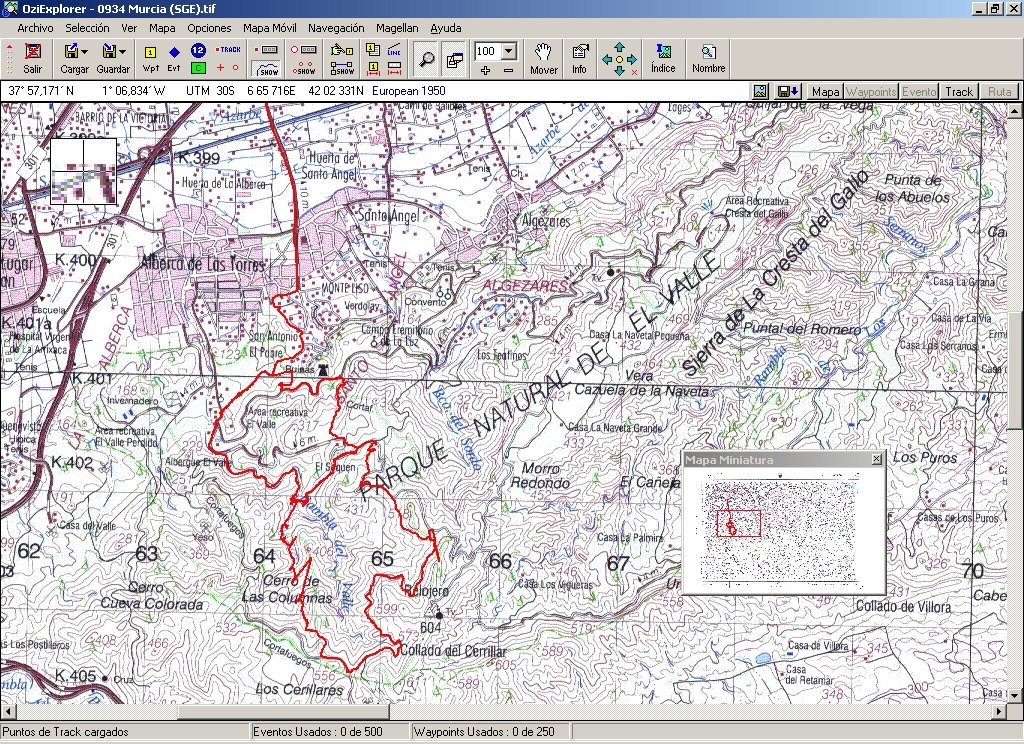
Task: Click the save with blue arrow icon
Action: pos(787,91)
